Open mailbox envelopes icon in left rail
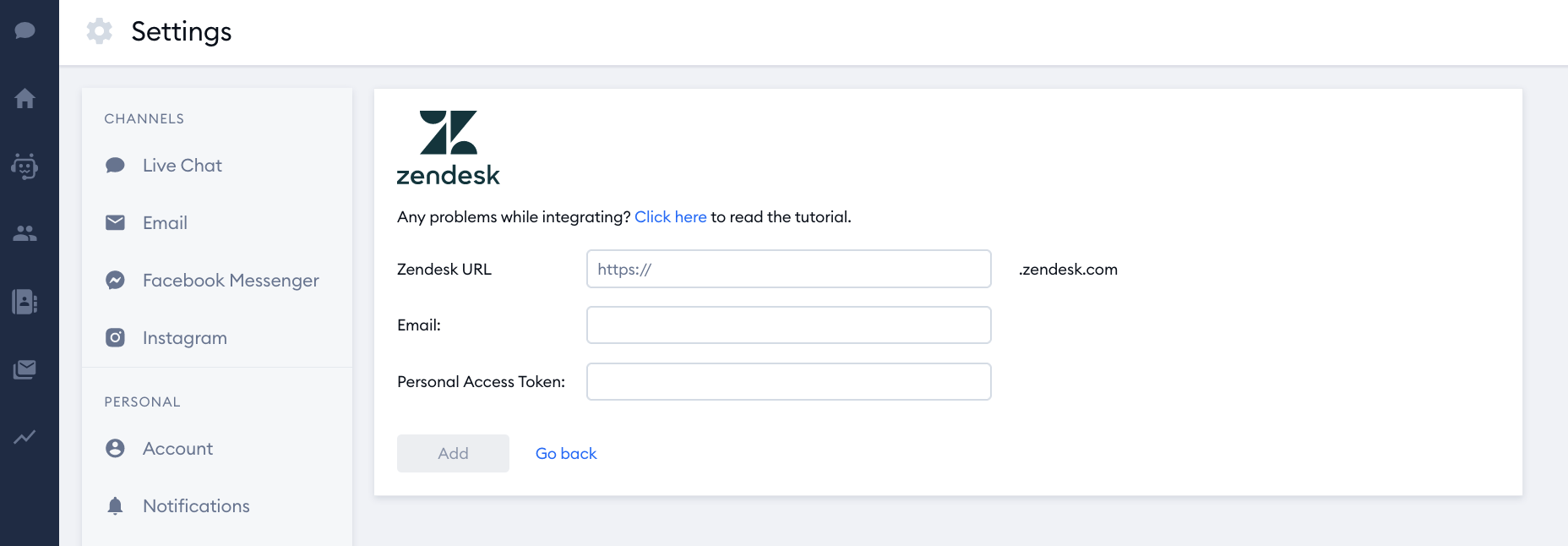Viewport: 1568px width, 546px height. (x=25, y=369)
